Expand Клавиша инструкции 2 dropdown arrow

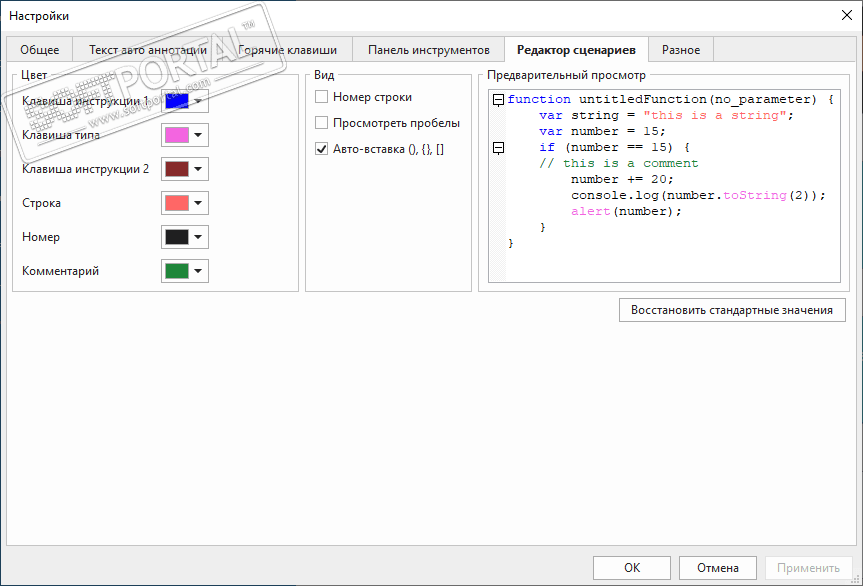click(198, 169)
